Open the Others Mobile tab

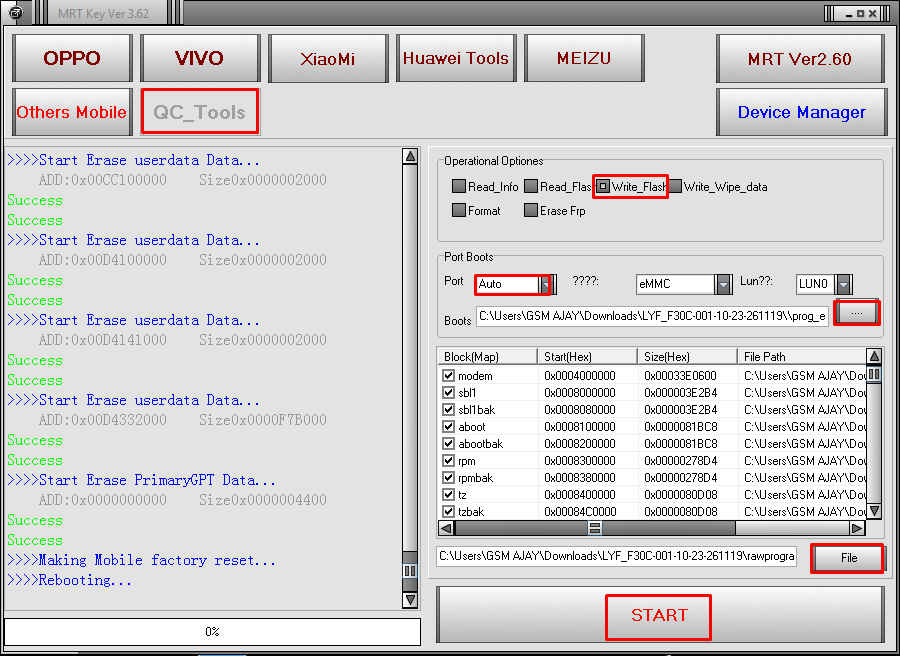pyautogui.click(x=72, y=112)
